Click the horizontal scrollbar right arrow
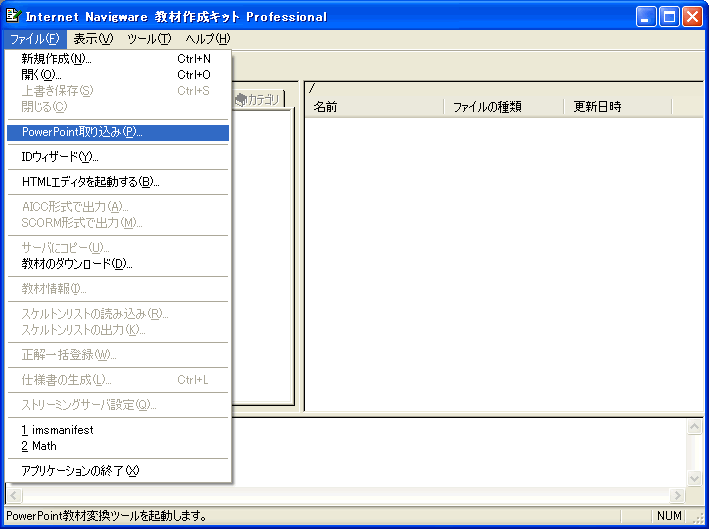The image size is (709, 529). pyautogui.click(x=677, y=495)
